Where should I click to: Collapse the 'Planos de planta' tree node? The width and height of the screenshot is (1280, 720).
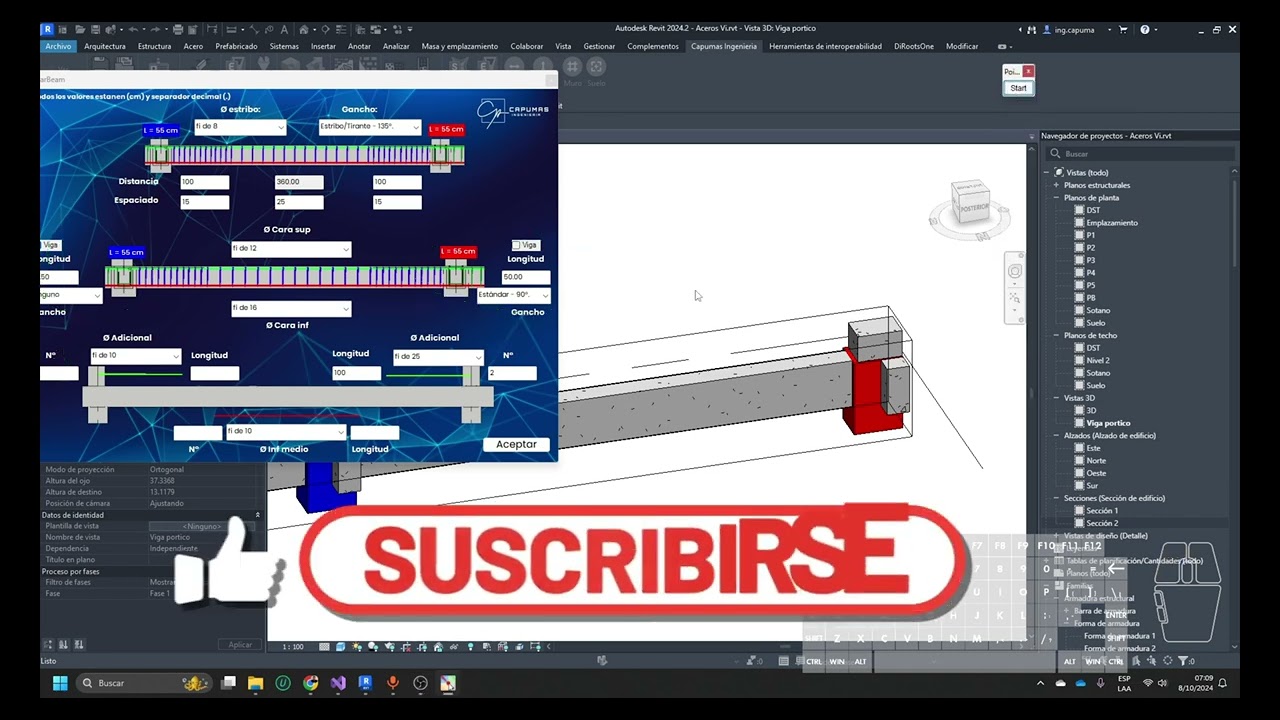[1056, 198]
